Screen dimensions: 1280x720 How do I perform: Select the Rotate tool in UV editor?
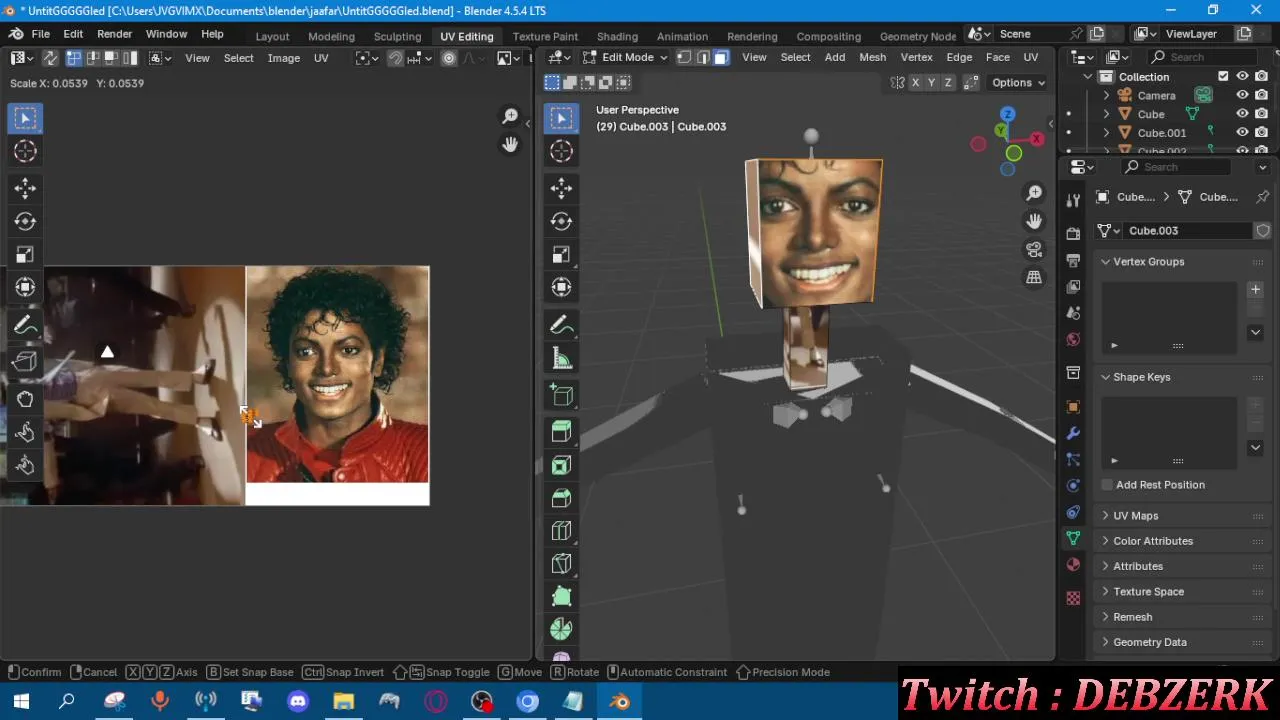coord(25,221)
